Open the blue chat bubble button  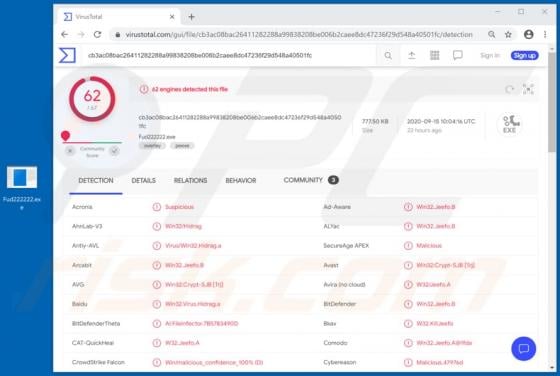tap(523, 349)
